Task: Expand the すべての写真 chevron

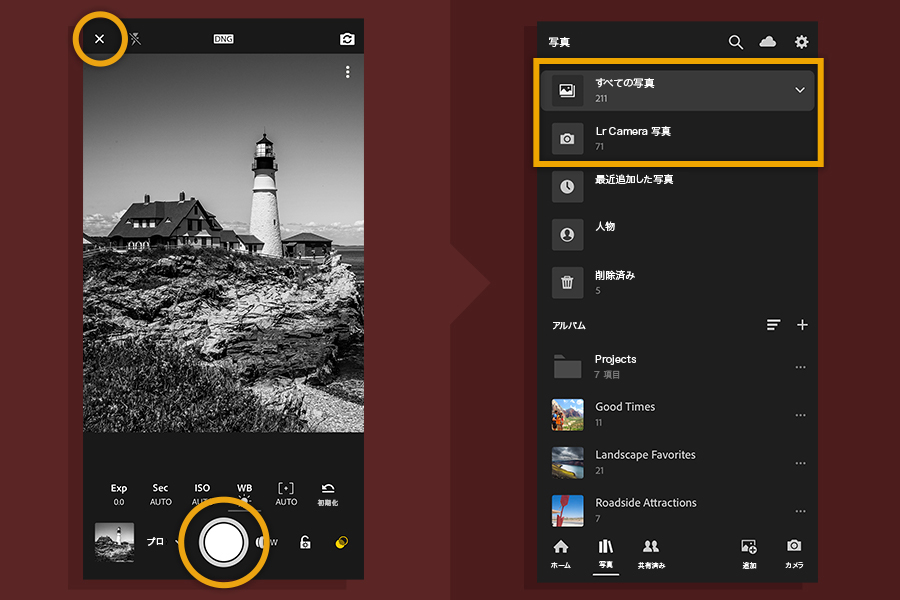Action: 800,90
